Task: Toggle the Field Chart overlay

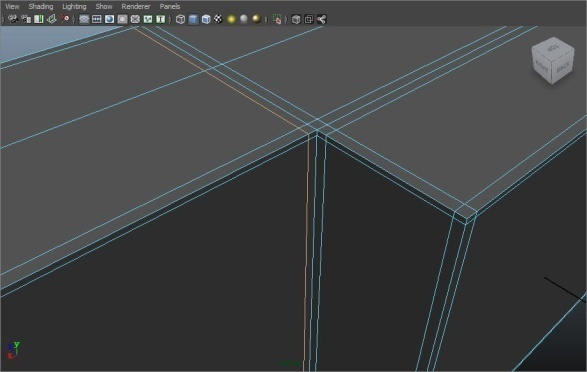Action: (x=135, y=19)
